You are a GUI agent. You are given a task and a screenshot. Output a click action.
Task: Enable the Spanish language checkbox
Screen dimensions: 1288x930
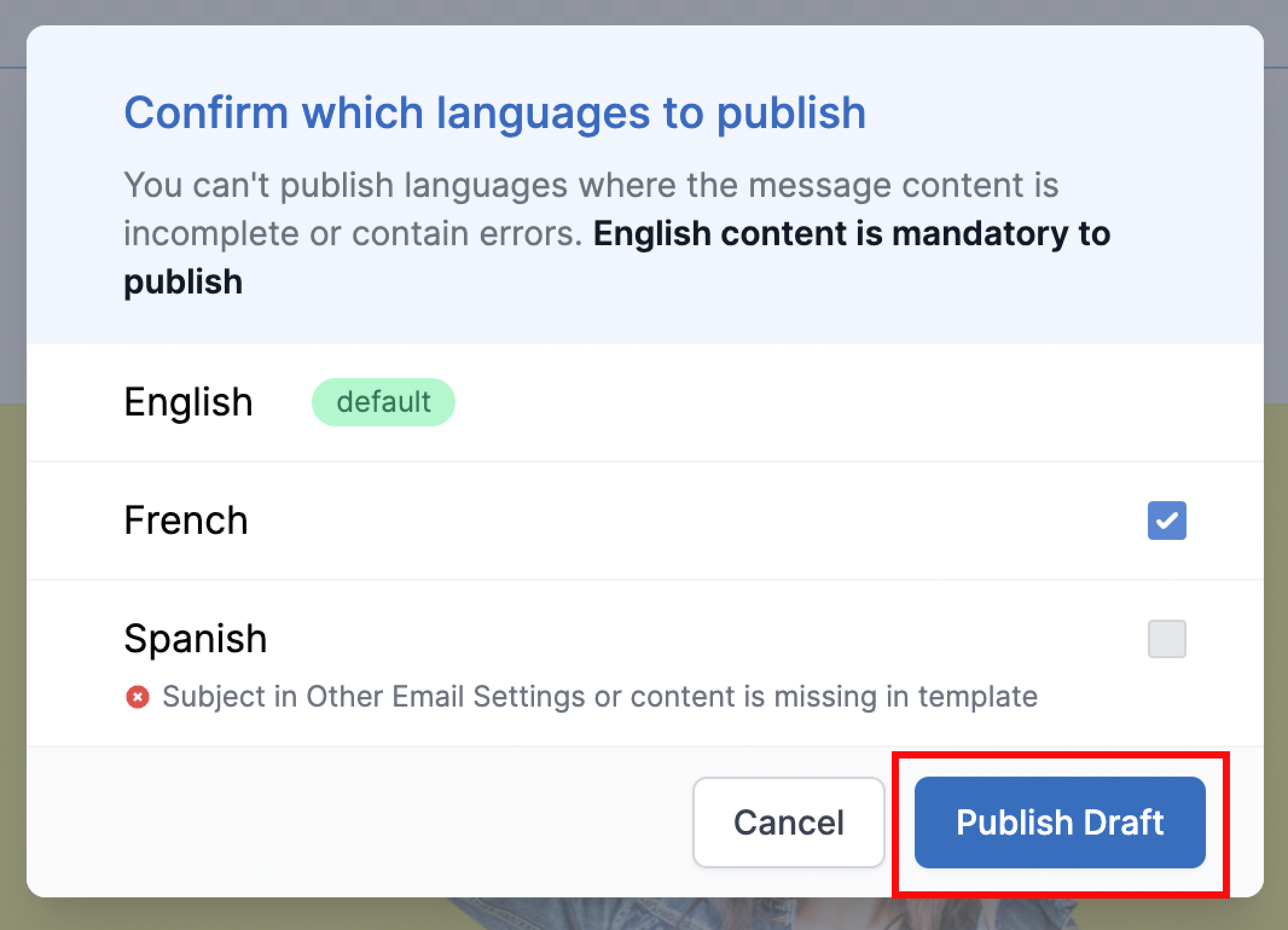pos(1167,639)
